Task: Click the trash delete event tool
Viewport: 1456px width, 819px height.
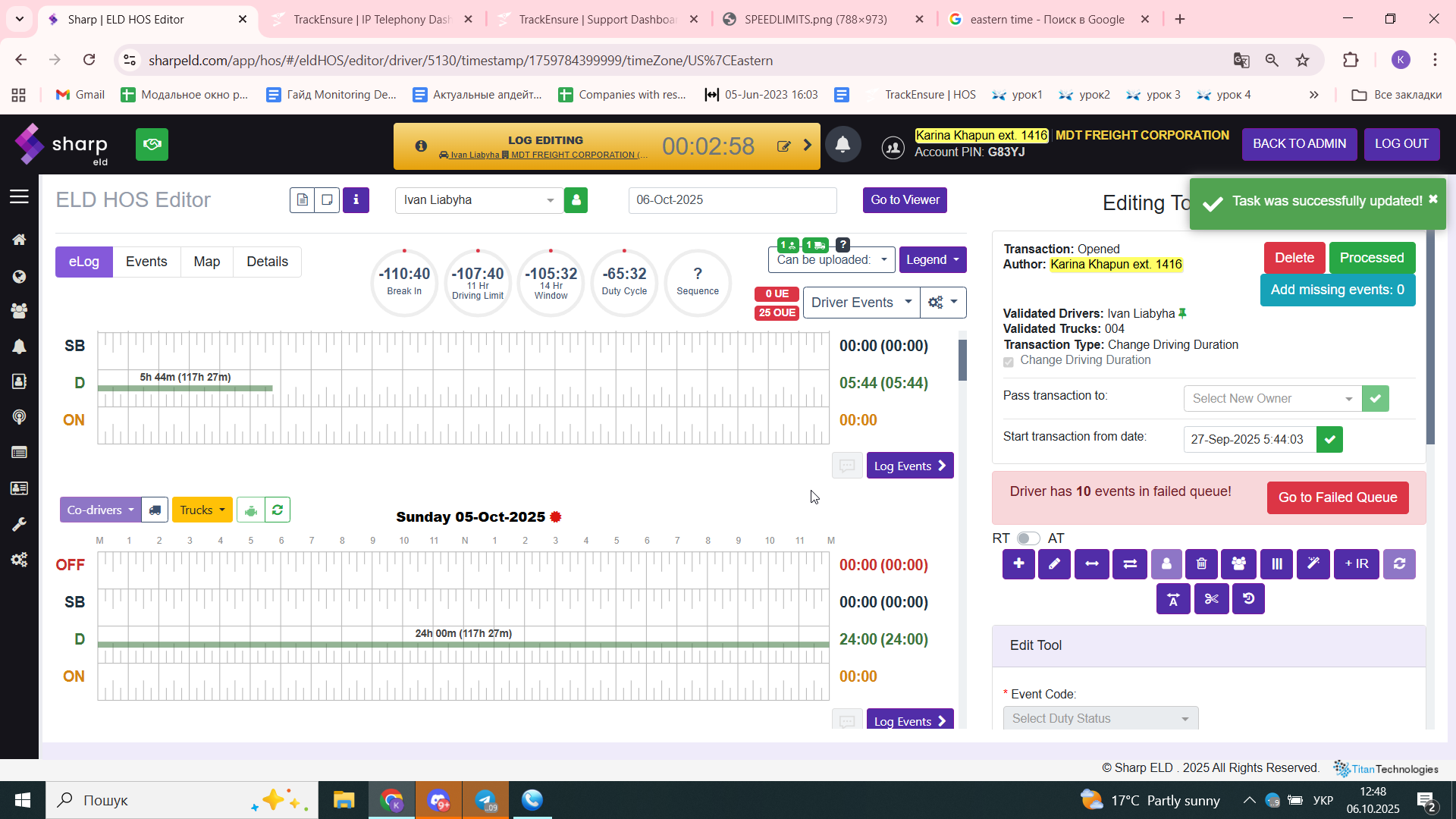Action: [1201, 563]
